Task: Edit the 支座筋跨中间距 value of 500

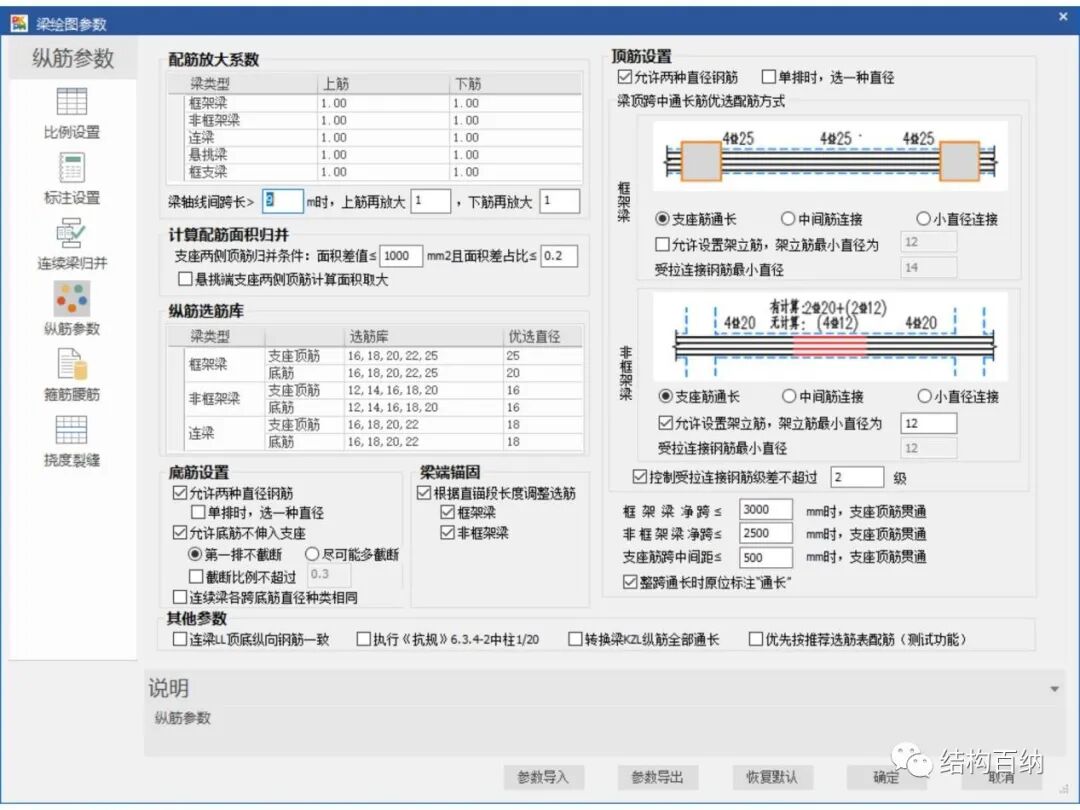Action: pyautogui.click(x=765, y=558)
